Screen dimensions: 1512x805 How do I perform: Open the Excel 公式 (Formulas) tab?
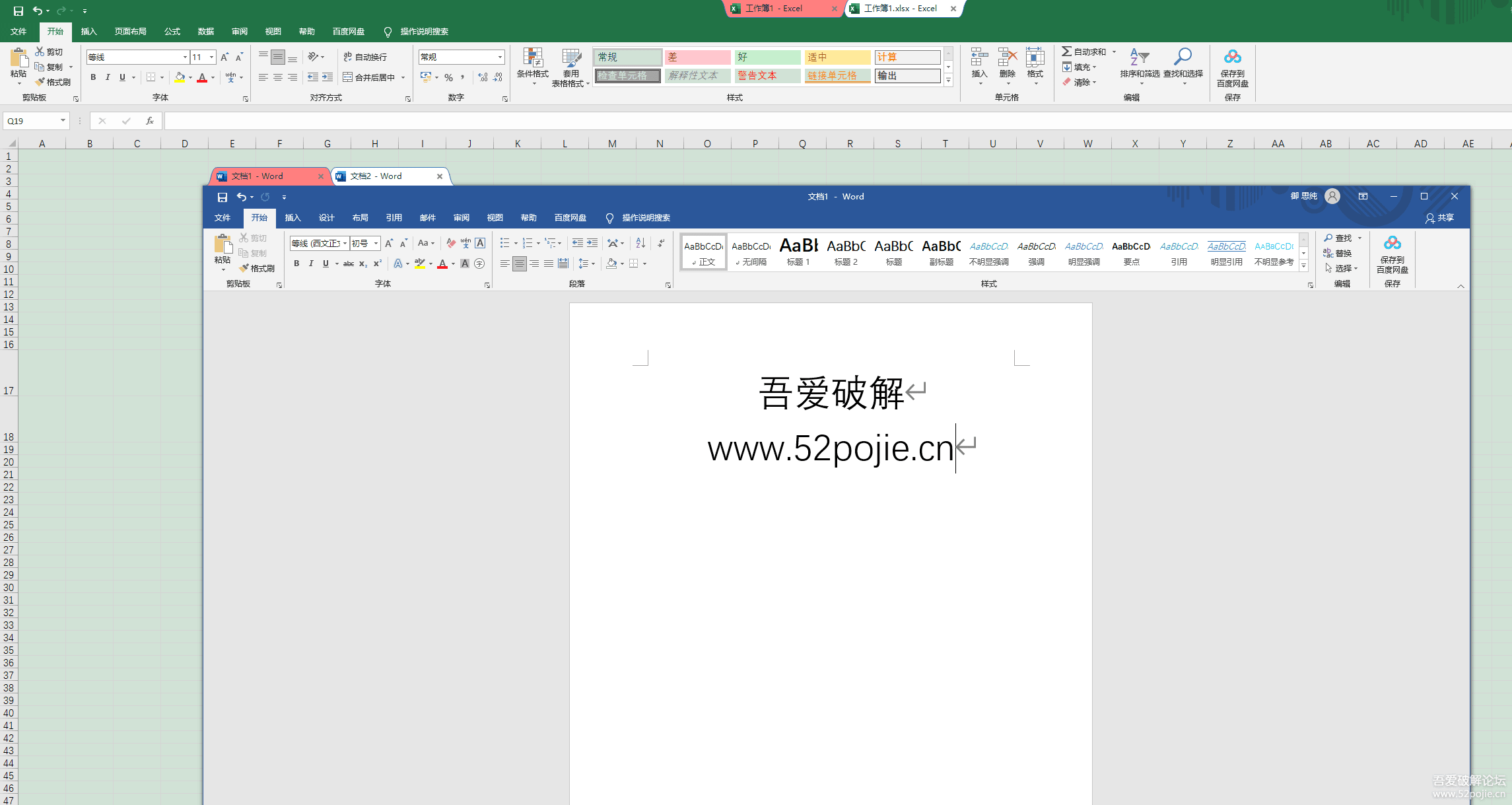click(172, 32)
